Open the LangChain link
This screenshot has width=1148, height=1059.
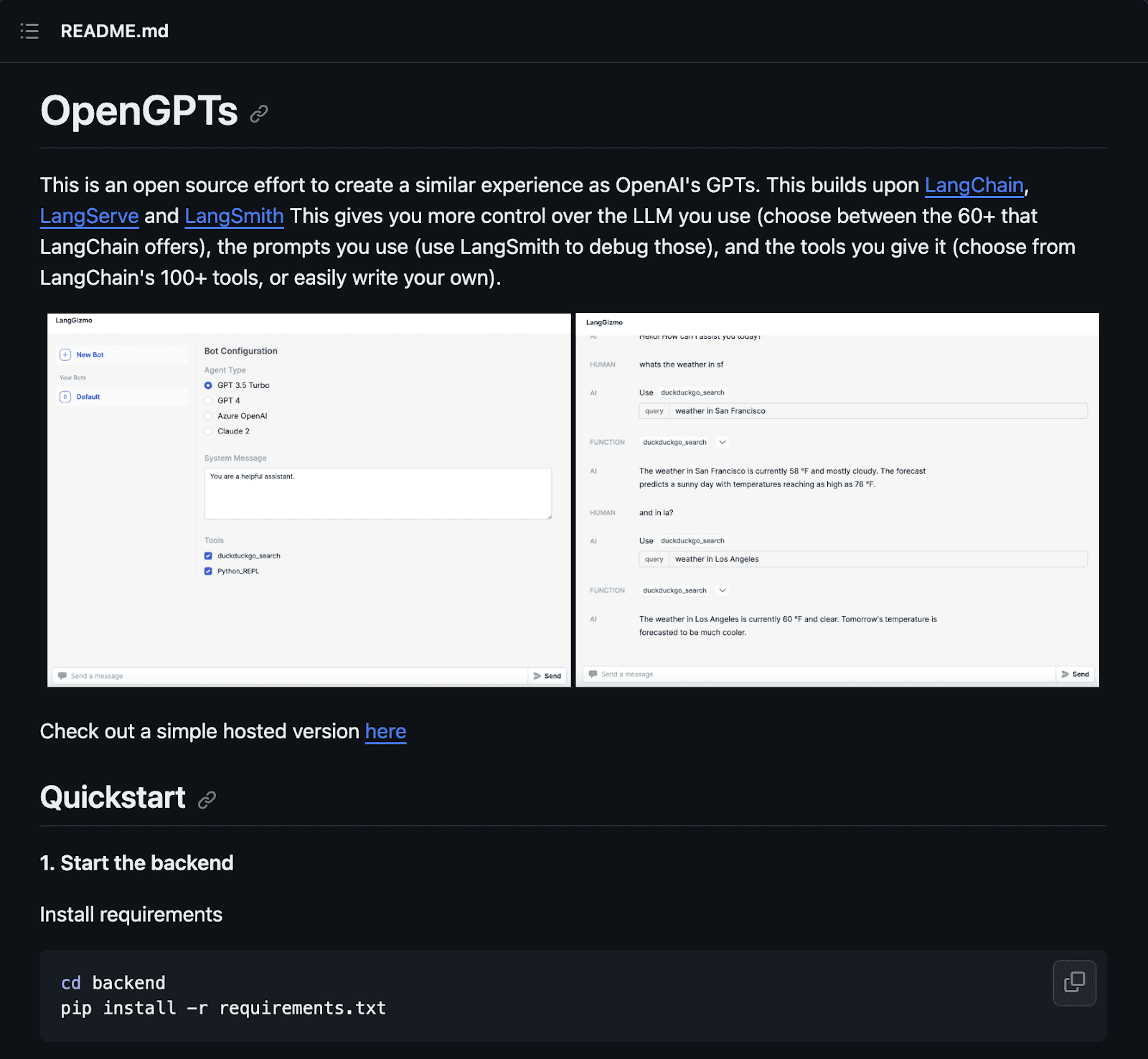(974, 185)
